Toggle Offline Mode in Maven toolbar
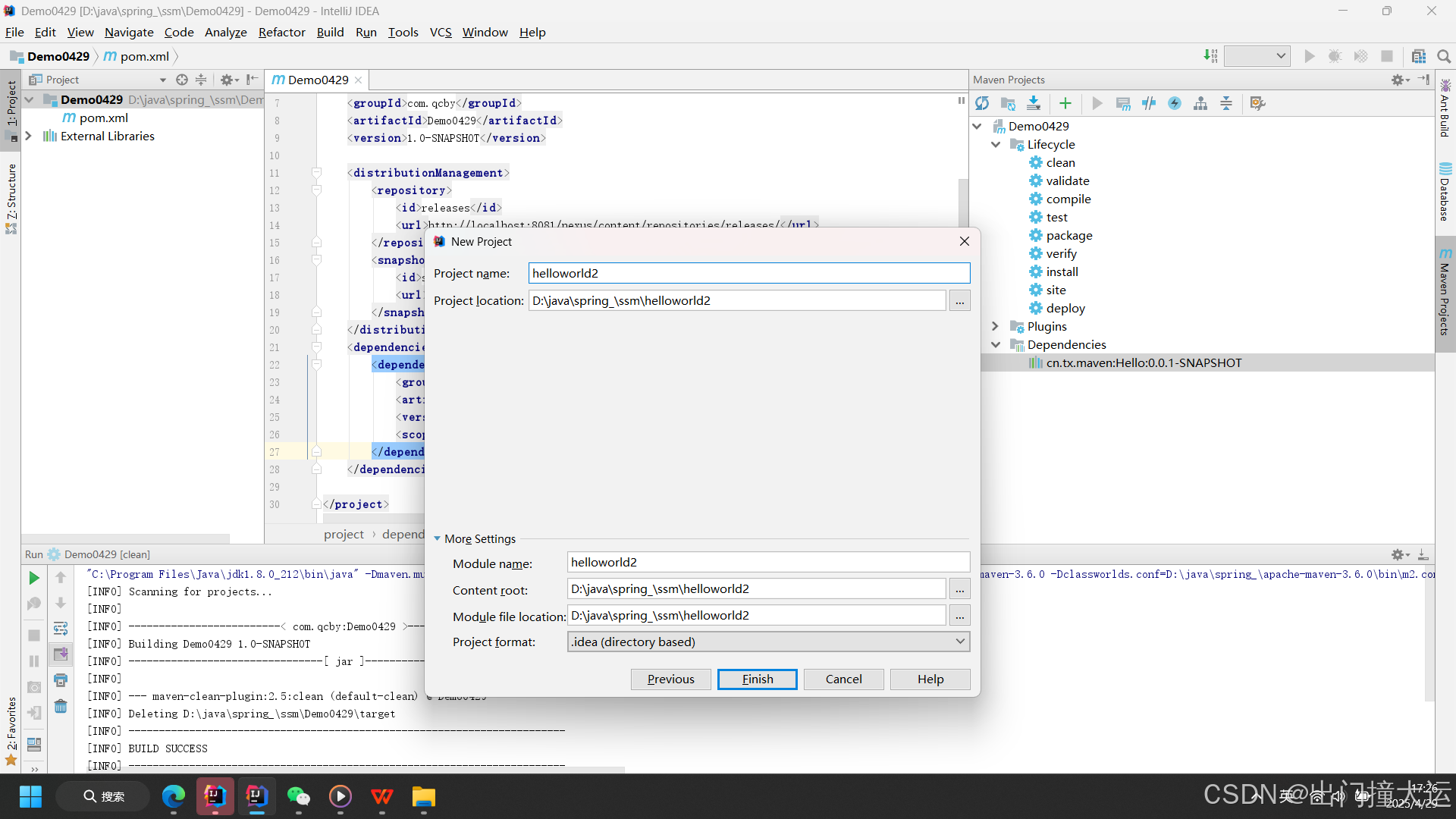Image resolution: width=1456 pixels, height=819 pixels. coord(1149,104)
